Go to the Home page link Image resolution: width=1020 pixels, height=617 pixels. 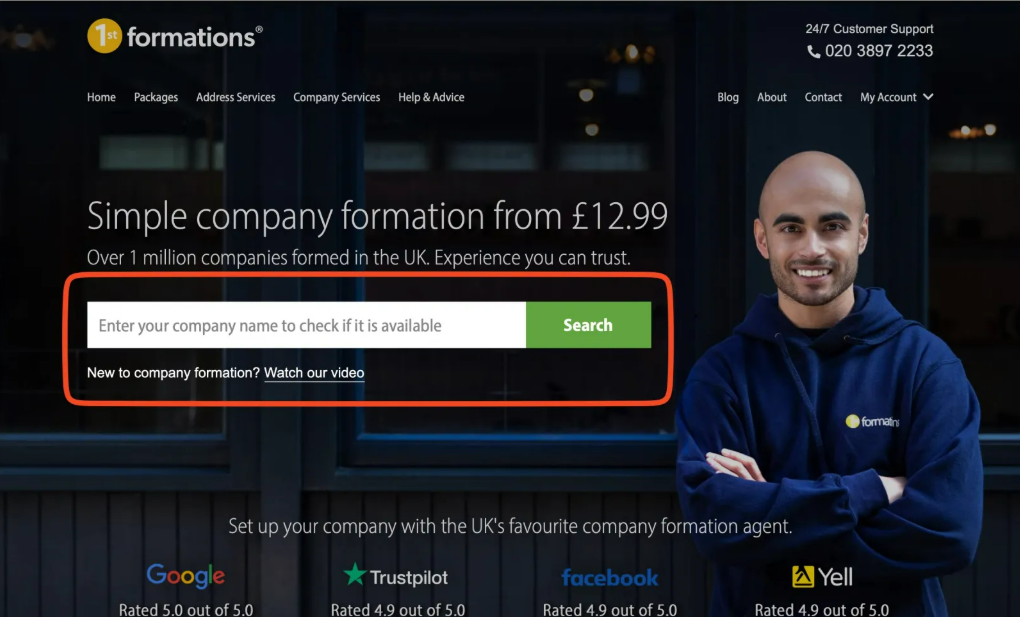click(101, 97)
